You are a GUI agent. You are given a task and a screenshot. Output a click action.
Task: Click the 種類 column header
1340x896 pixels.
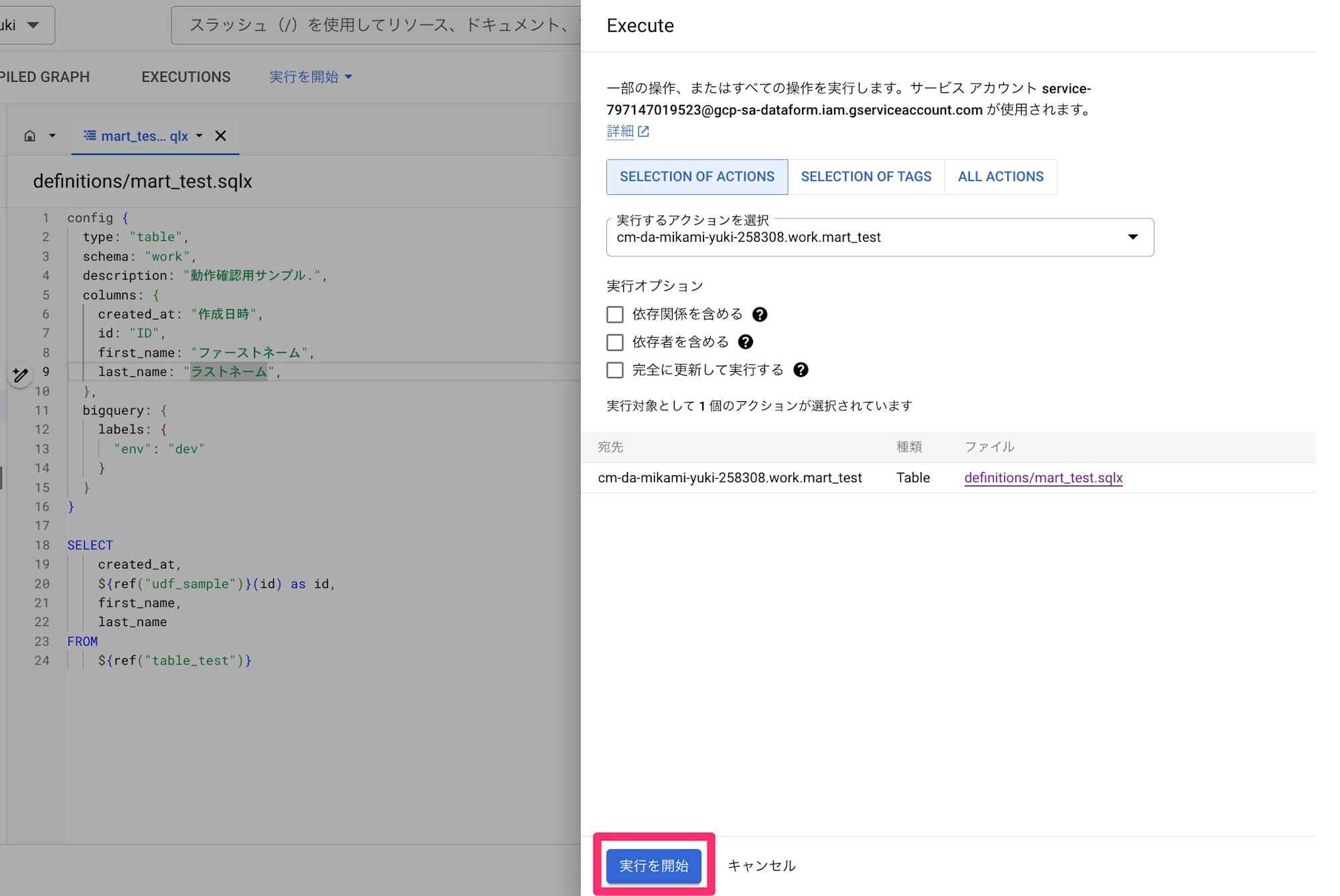[x=909, y=447]
